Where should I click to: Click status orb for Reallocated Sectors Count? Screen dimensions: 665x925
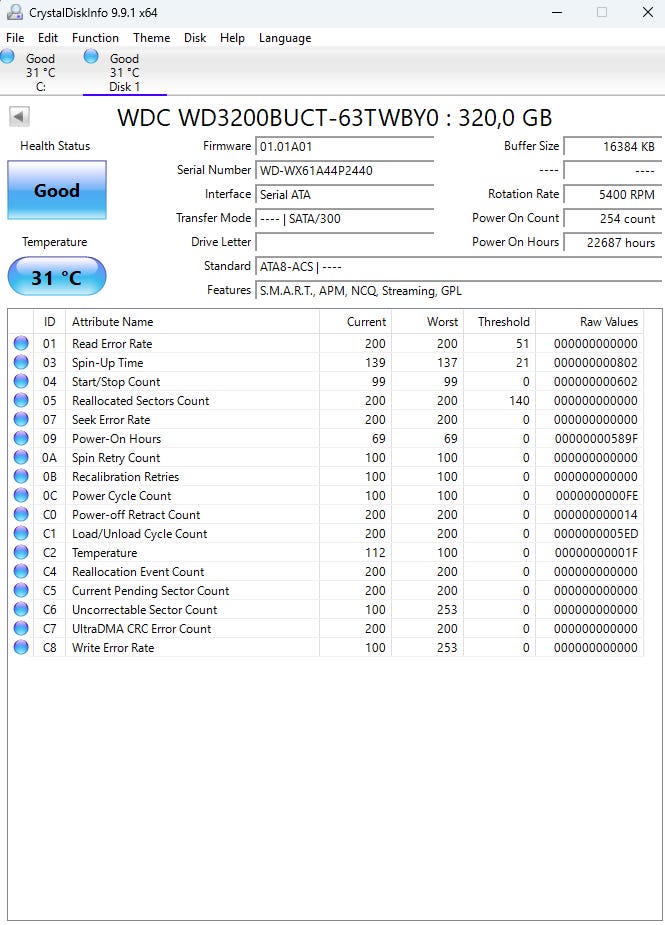(21, 400)
